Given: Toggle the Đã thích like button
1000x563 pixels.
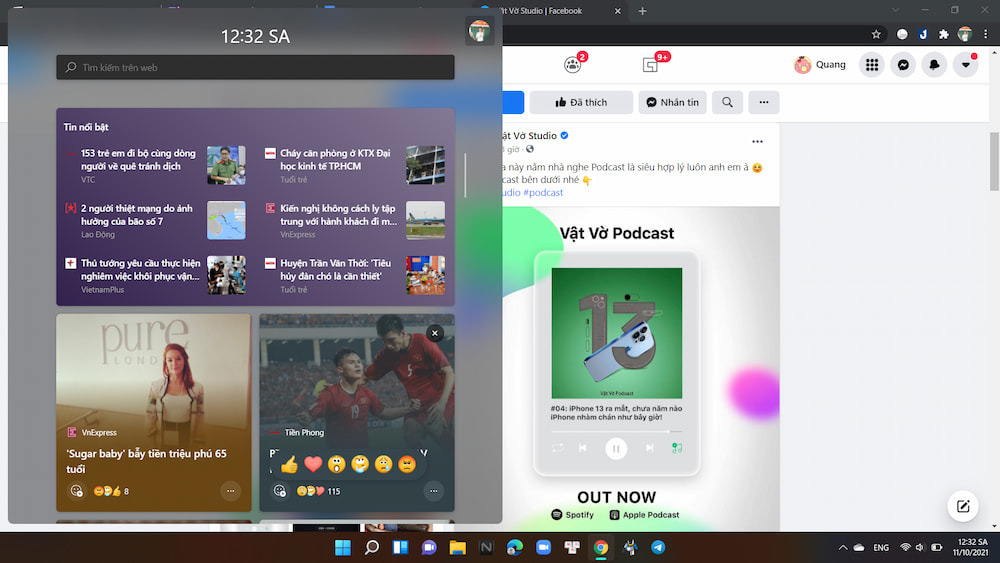Looking at the screenshot, I should coord(581,102).
